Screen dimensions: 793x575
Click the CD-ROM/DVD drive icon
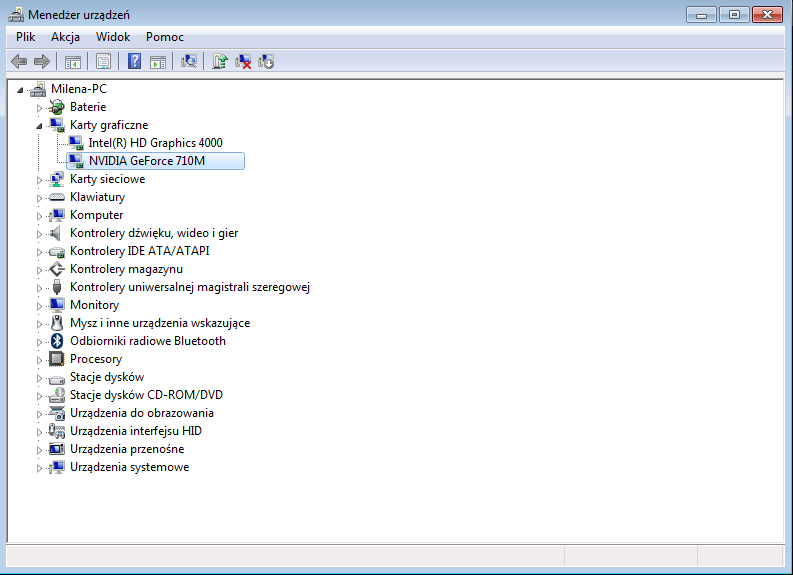point(57,395)
